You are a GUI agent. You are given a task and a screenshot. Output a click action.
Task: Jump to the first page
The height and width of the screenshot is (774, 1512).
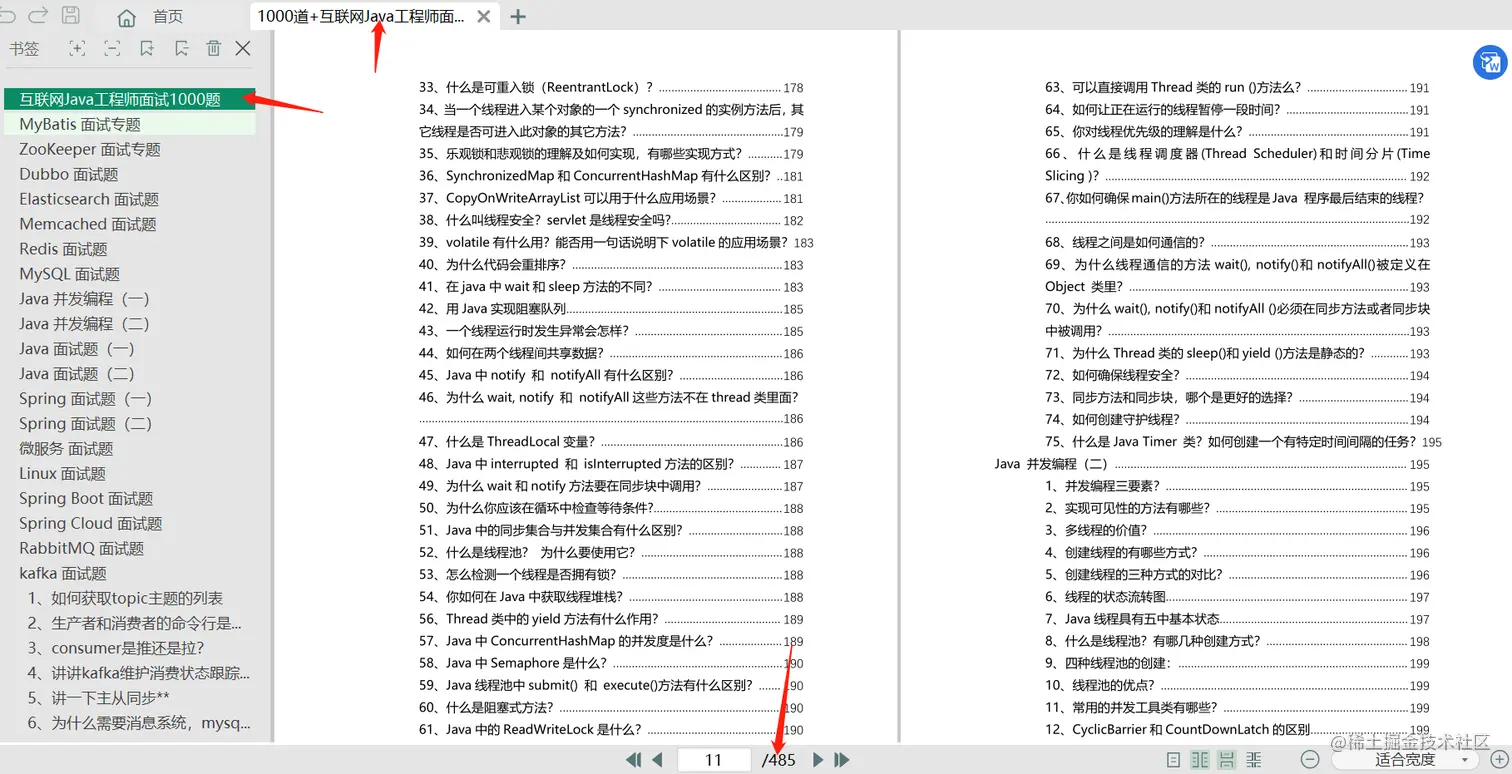coord(633,760)
